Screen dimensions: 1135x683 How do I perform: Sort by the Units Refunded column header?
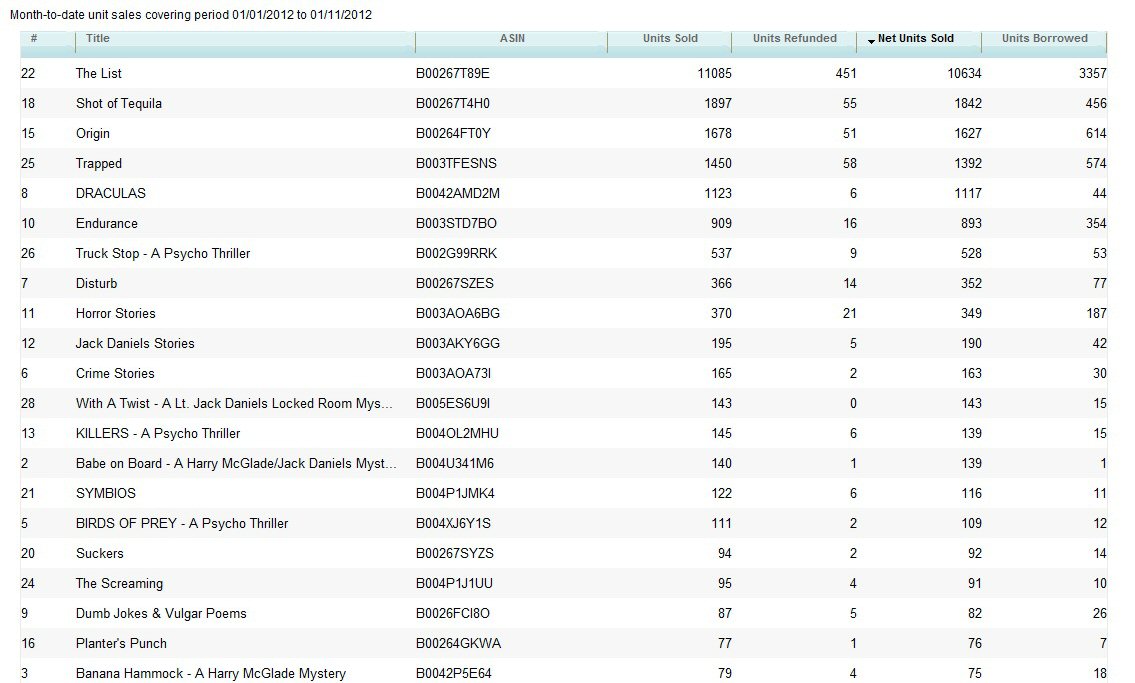click(794, 39)
